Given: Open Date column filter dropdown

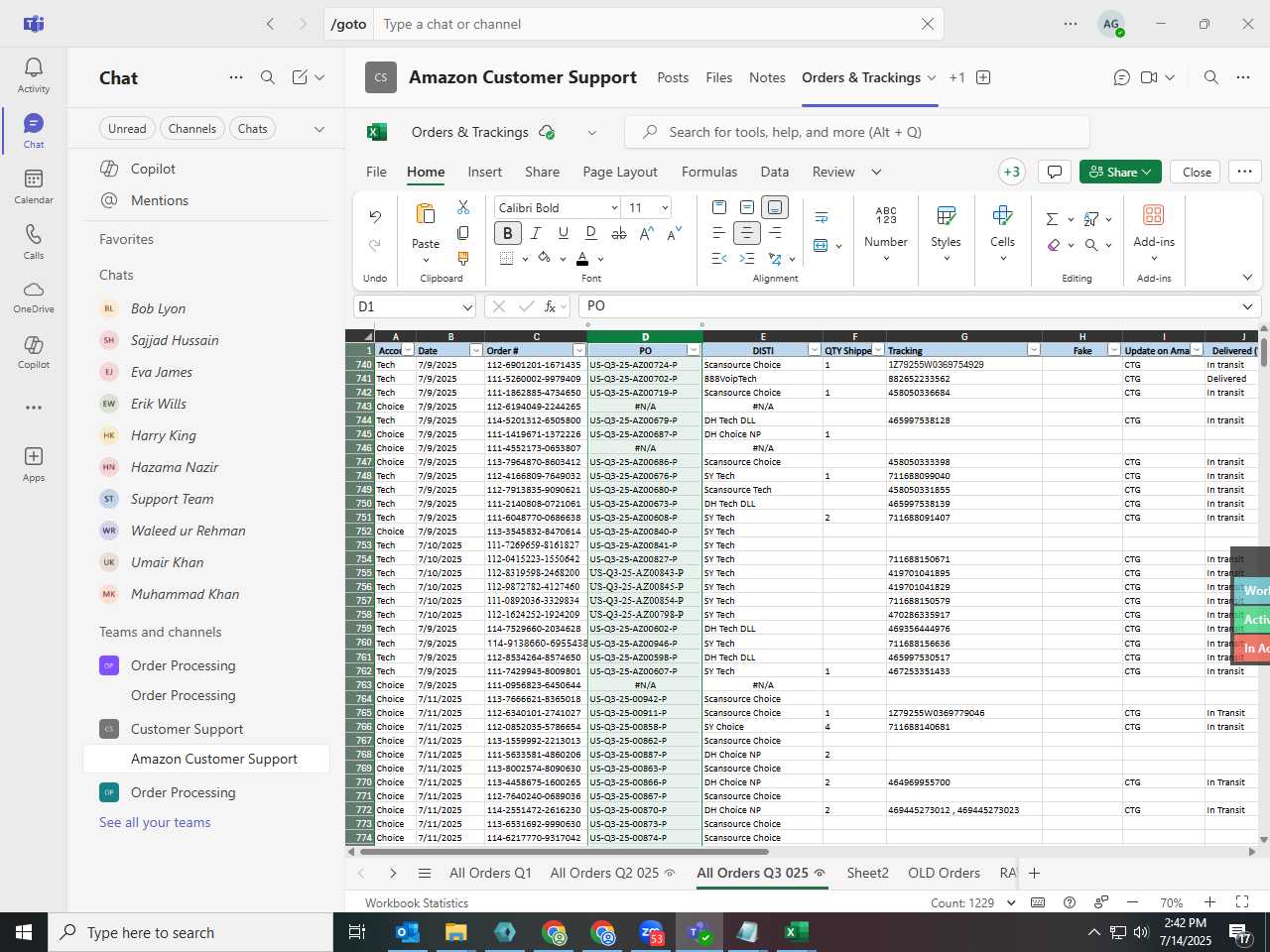Looking at the screenshot, I should 475,350.
